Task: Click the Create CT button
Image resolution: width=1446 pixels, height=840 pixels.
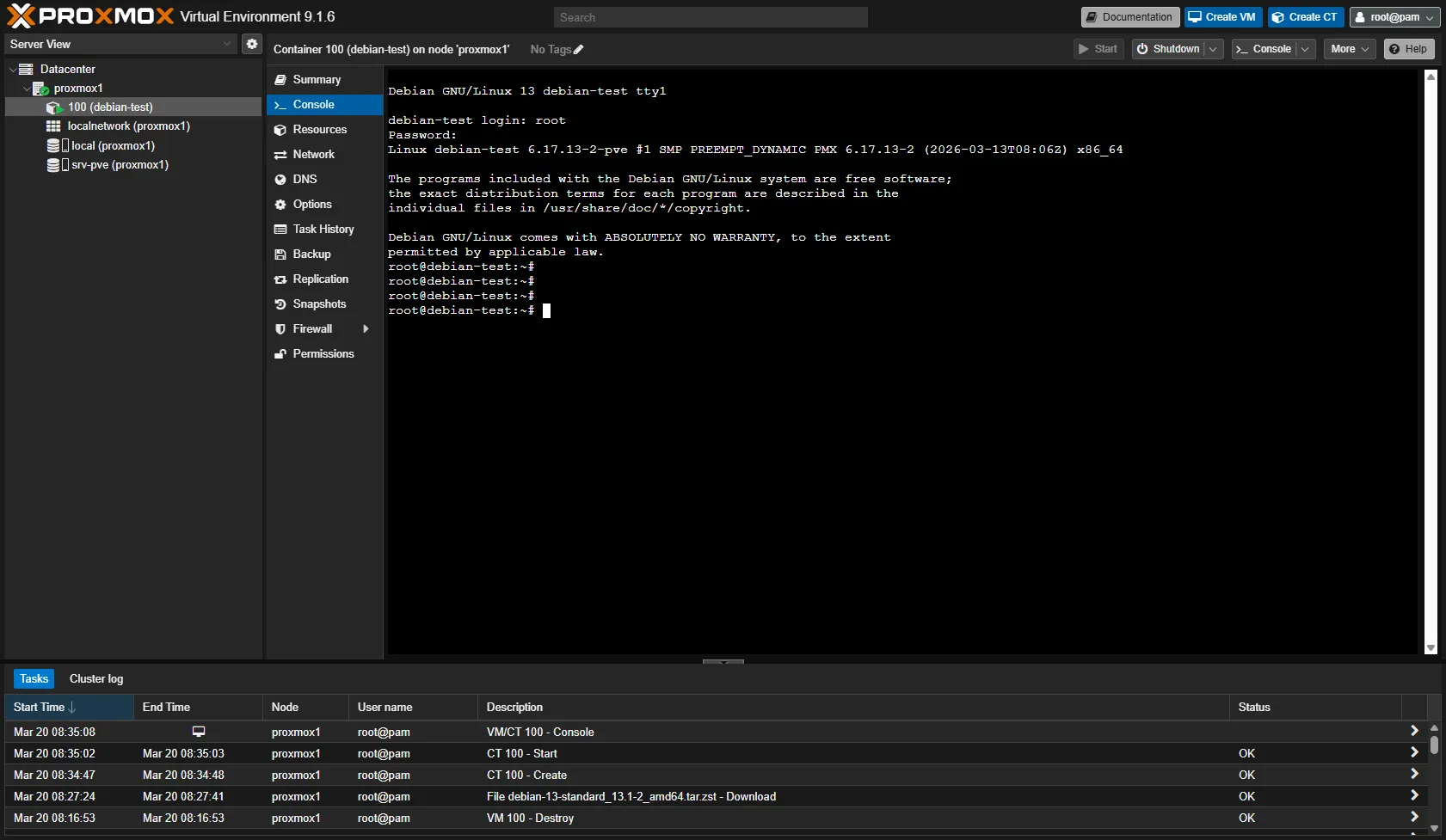Action: coord(1305,17)
